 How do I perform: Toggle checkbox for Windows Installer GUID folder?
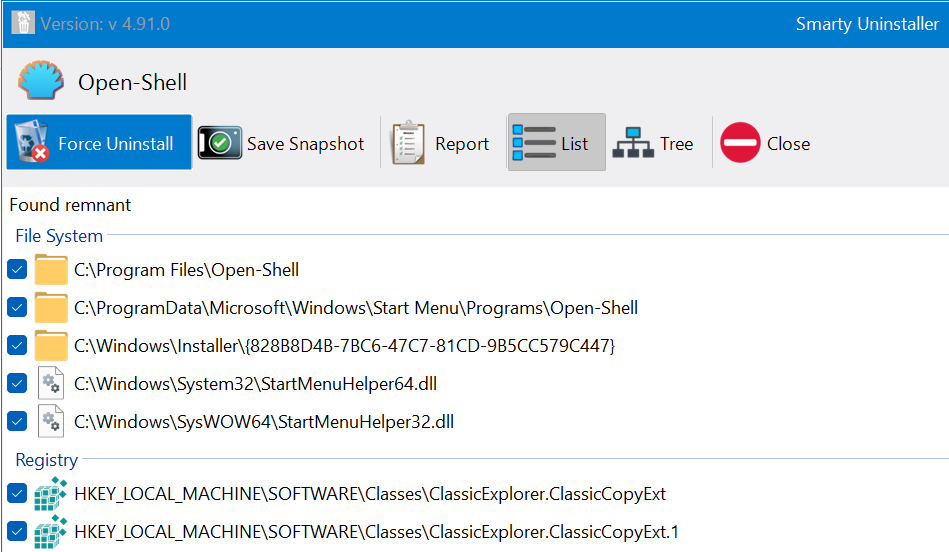tap(17, 345)
